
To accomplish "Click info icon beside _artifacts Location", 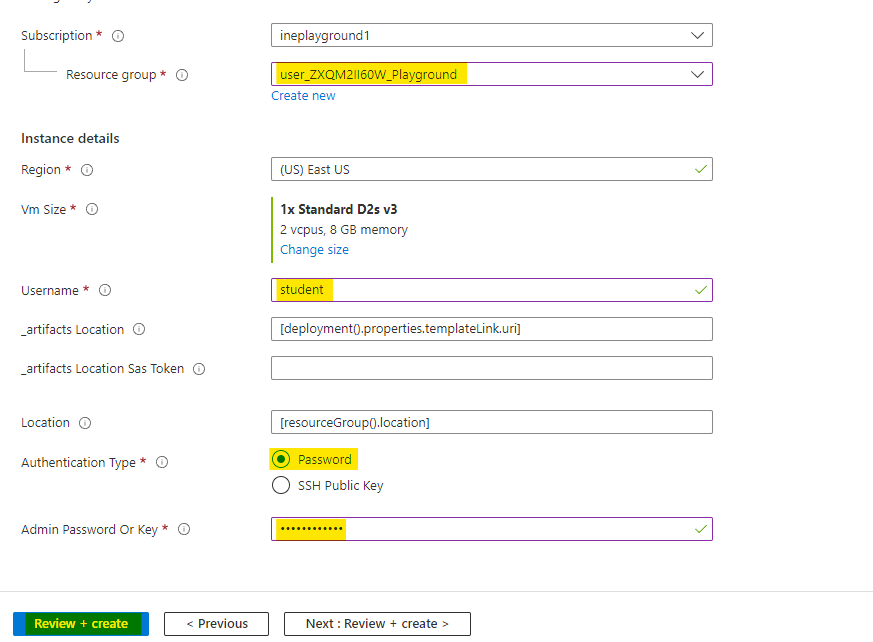I will click(x=139, y=330).
